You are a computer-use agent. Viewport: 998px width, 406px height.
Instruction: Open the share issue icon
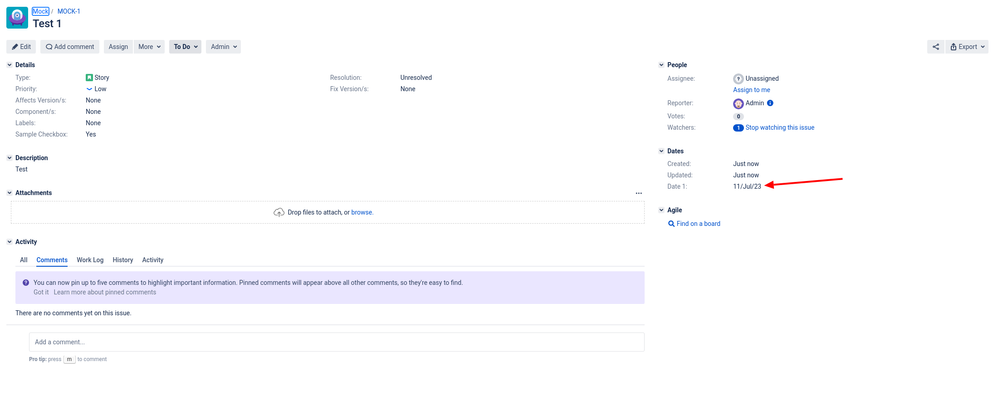[935, 46]
